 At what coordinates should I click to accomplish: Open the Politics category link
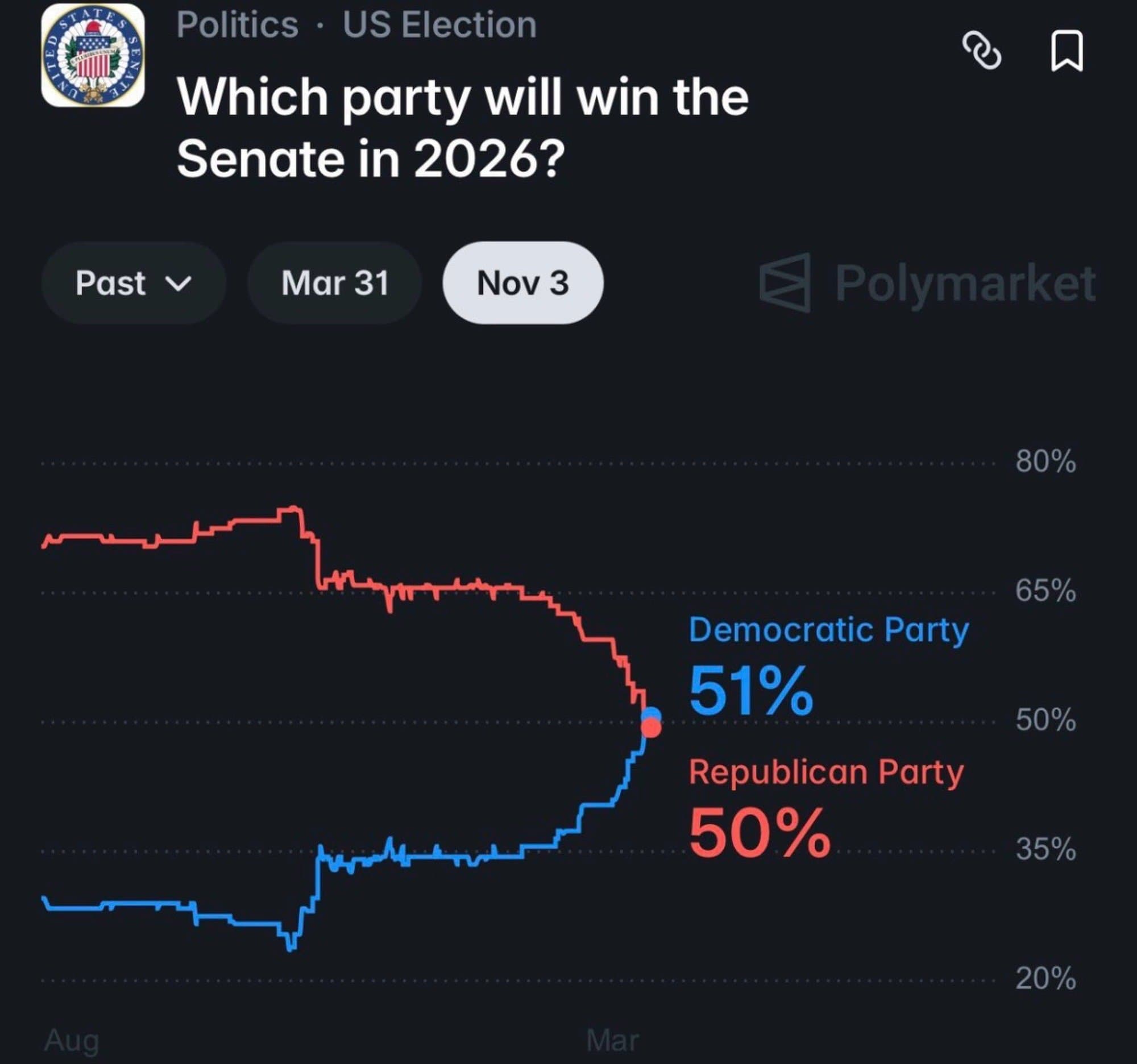pyautogui.click(x=238, y=25)
